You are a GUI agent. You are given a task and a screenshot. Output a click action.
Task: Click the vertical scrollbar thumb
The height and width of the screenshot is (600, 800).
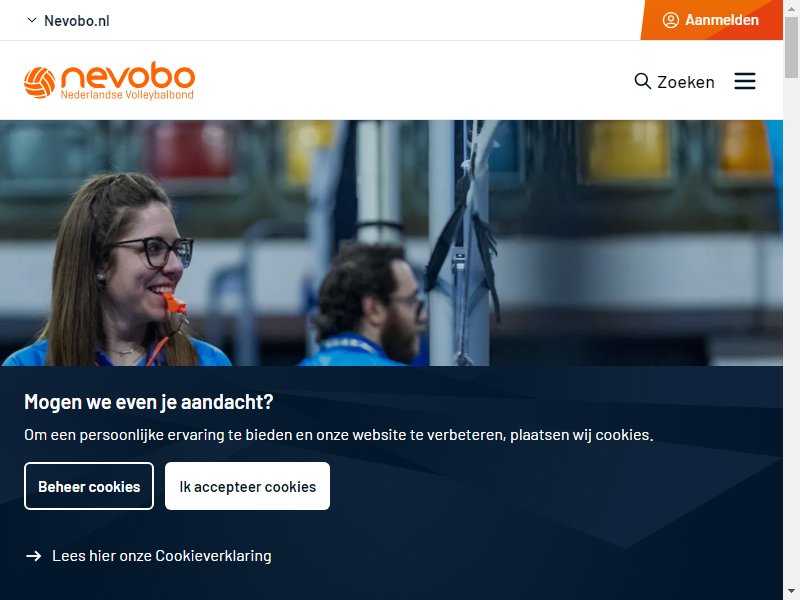pos(791,47)
